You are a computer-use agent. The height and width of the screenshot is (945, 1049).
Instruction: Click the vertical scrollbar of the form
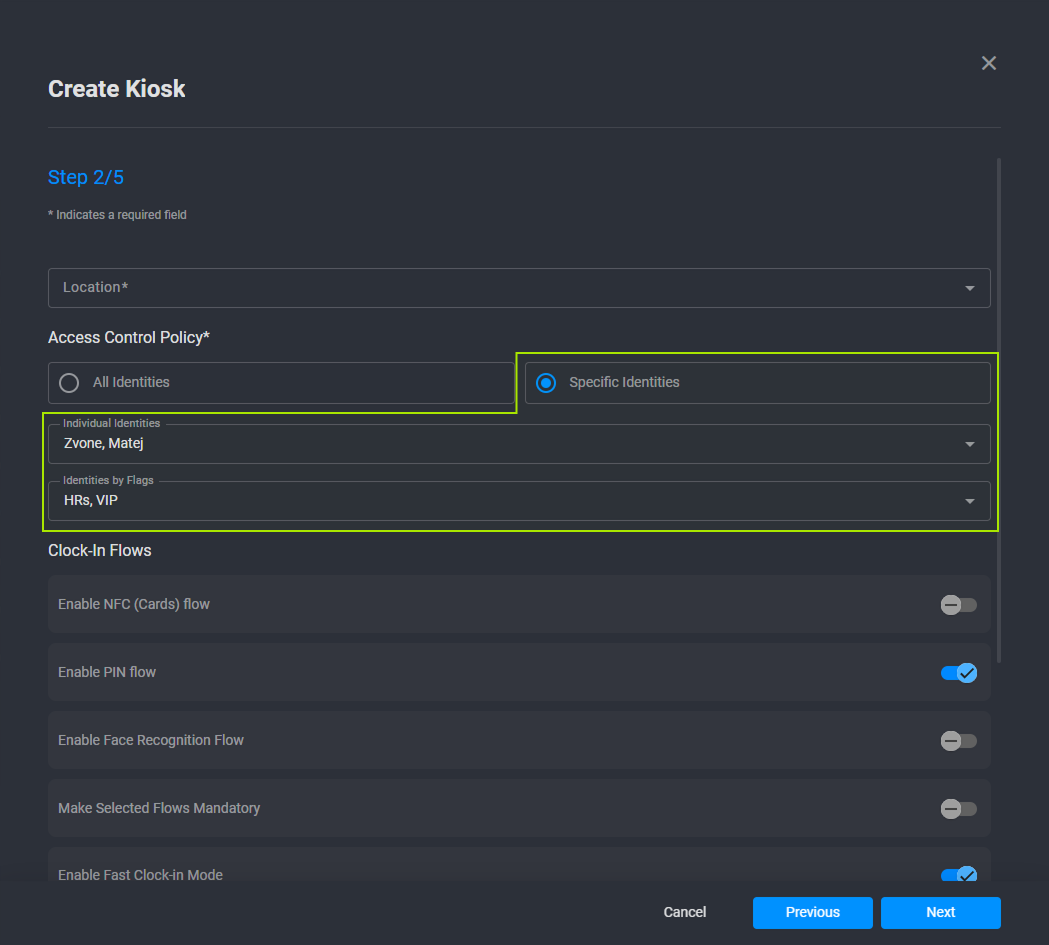coord(999,400)
